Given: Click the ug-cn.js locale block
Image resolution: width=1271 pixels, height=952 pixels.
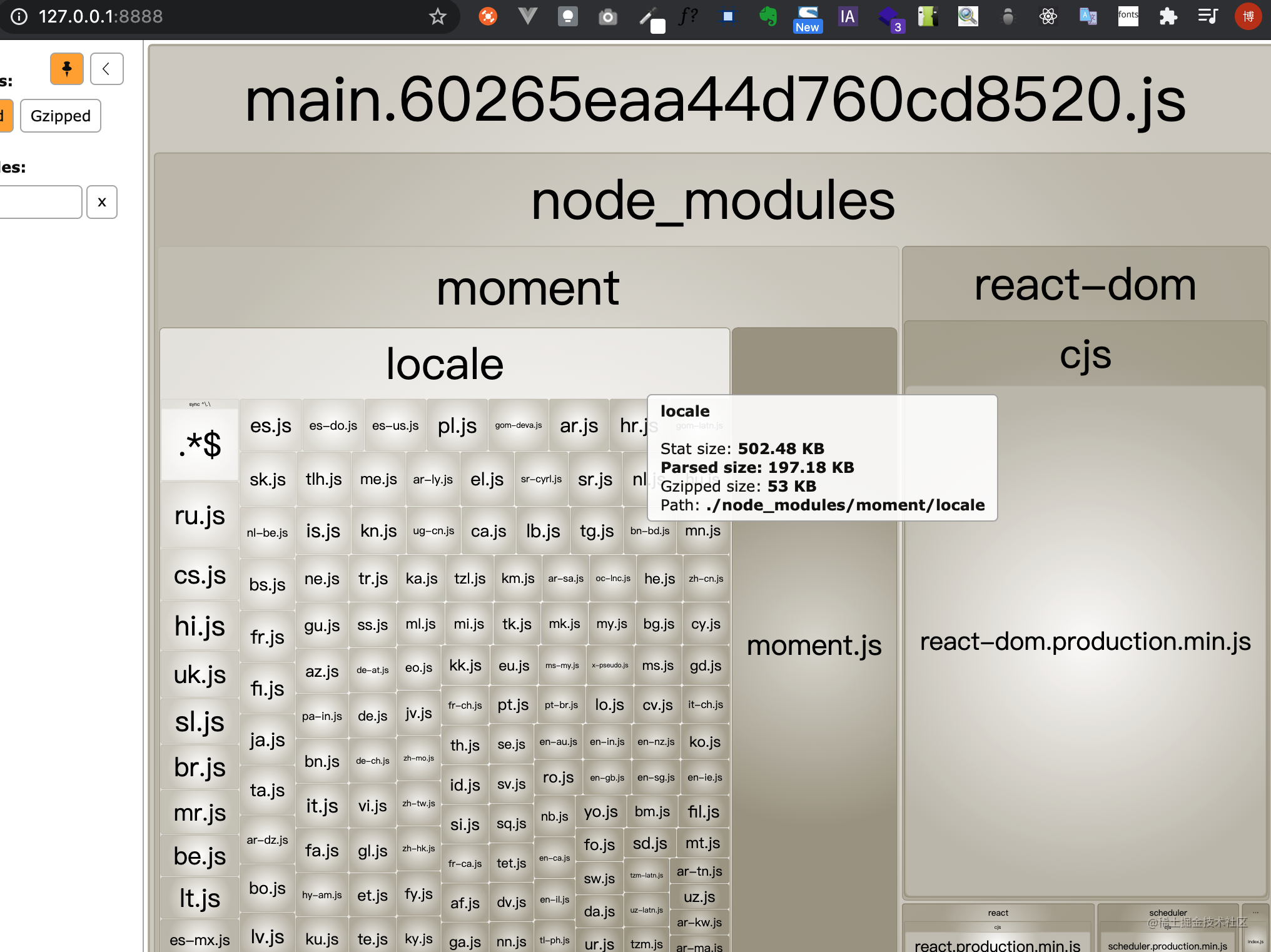Looking at the screenshot, I should coord(433,531).
